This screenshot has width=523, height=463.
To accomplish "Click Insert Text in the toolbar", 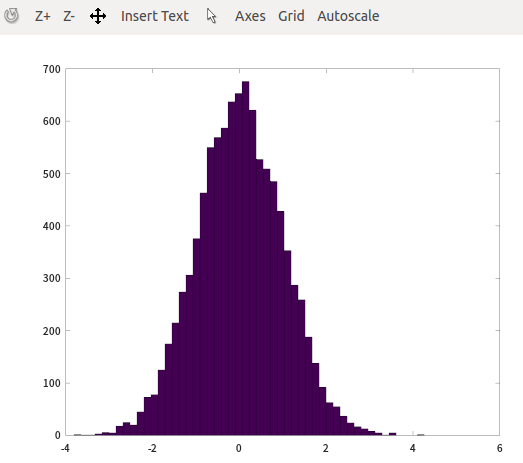I will click(x=155, y=16).
